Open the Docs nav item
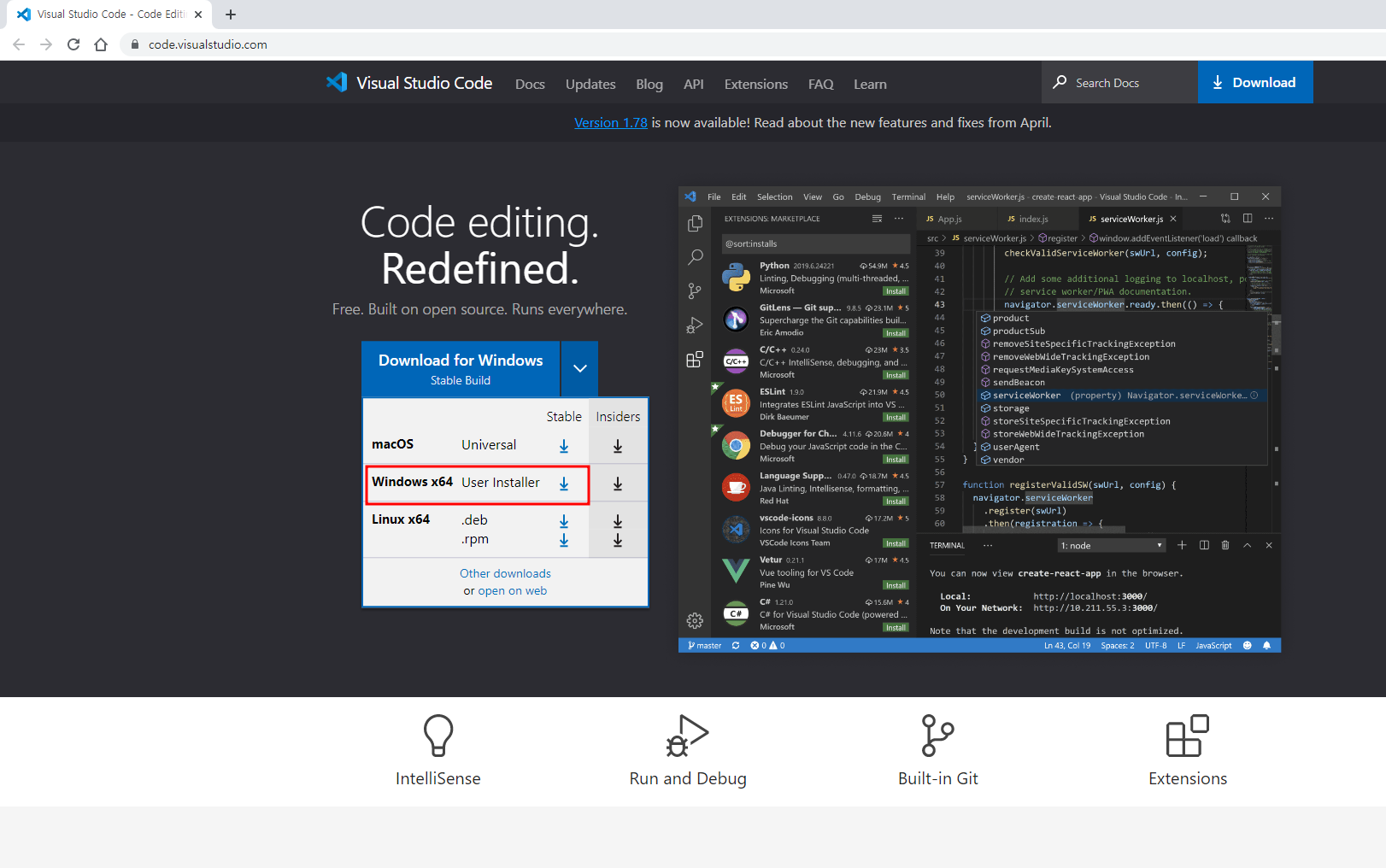The image size is (1386, 868). (x=530, y=84)
